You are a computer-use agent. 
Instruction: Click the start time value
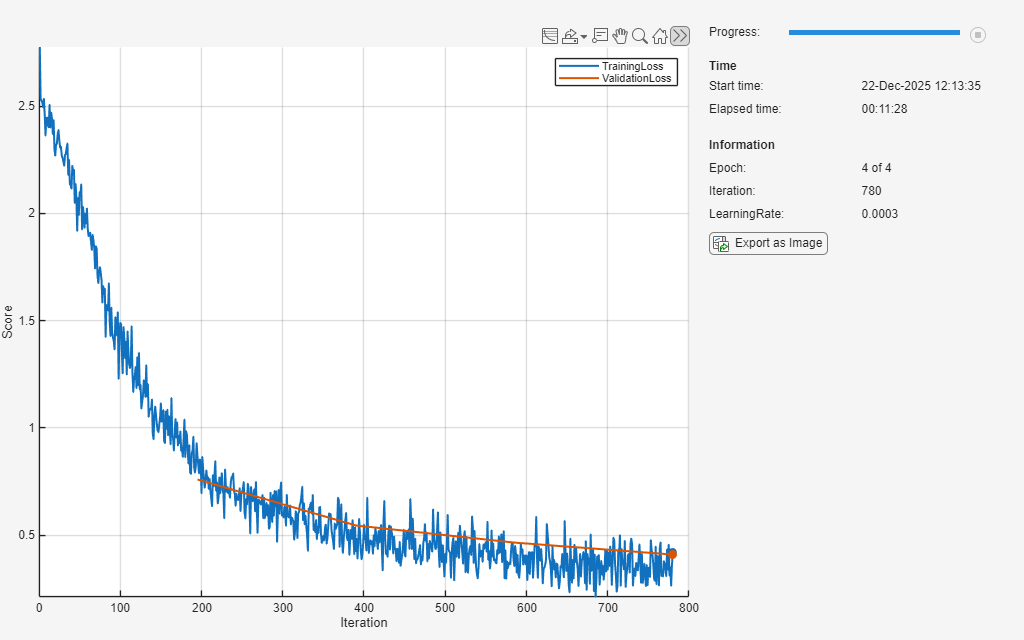[920, 86]
